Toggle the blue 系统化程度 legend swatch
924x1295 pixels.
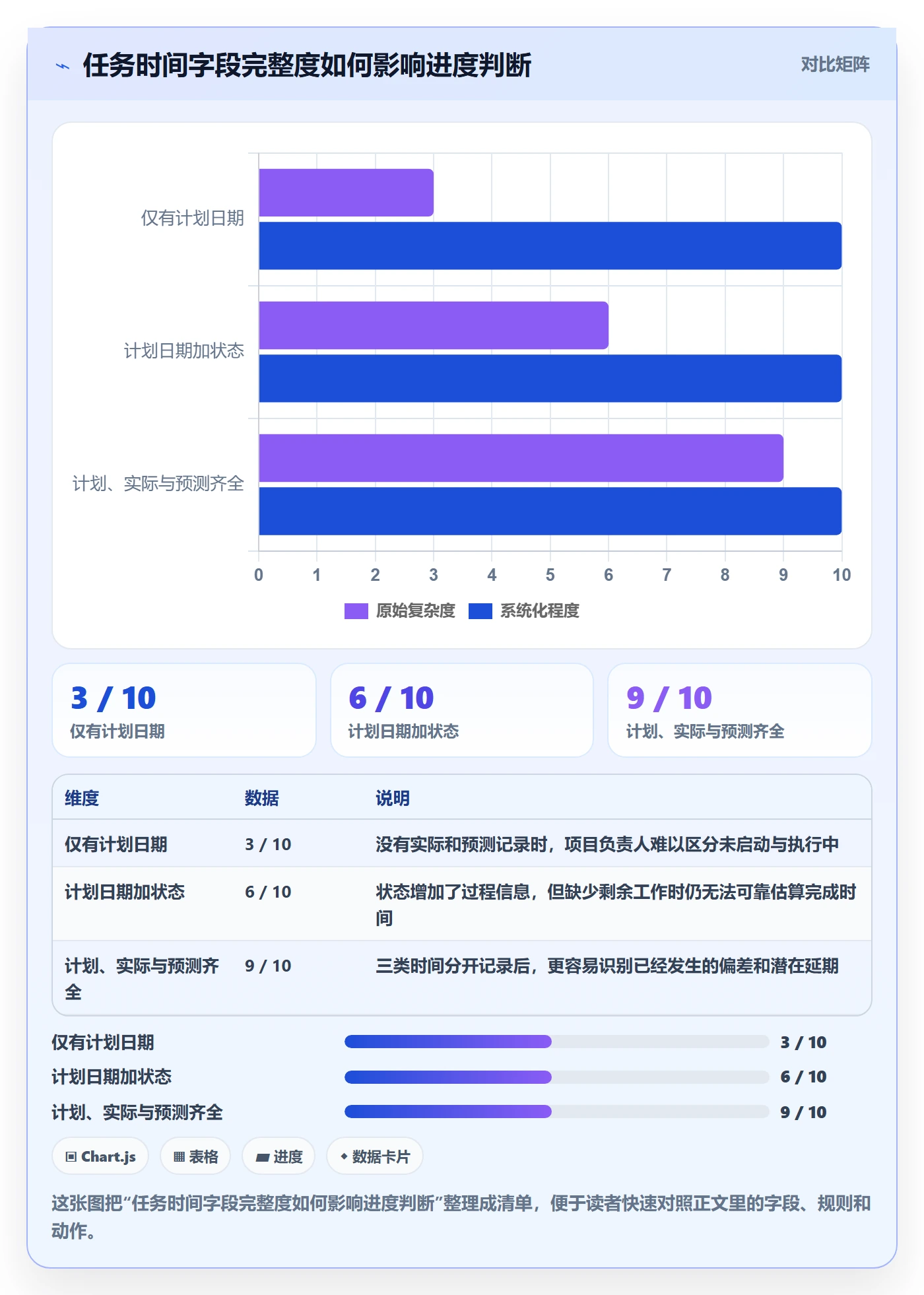(x=480, y=611)
